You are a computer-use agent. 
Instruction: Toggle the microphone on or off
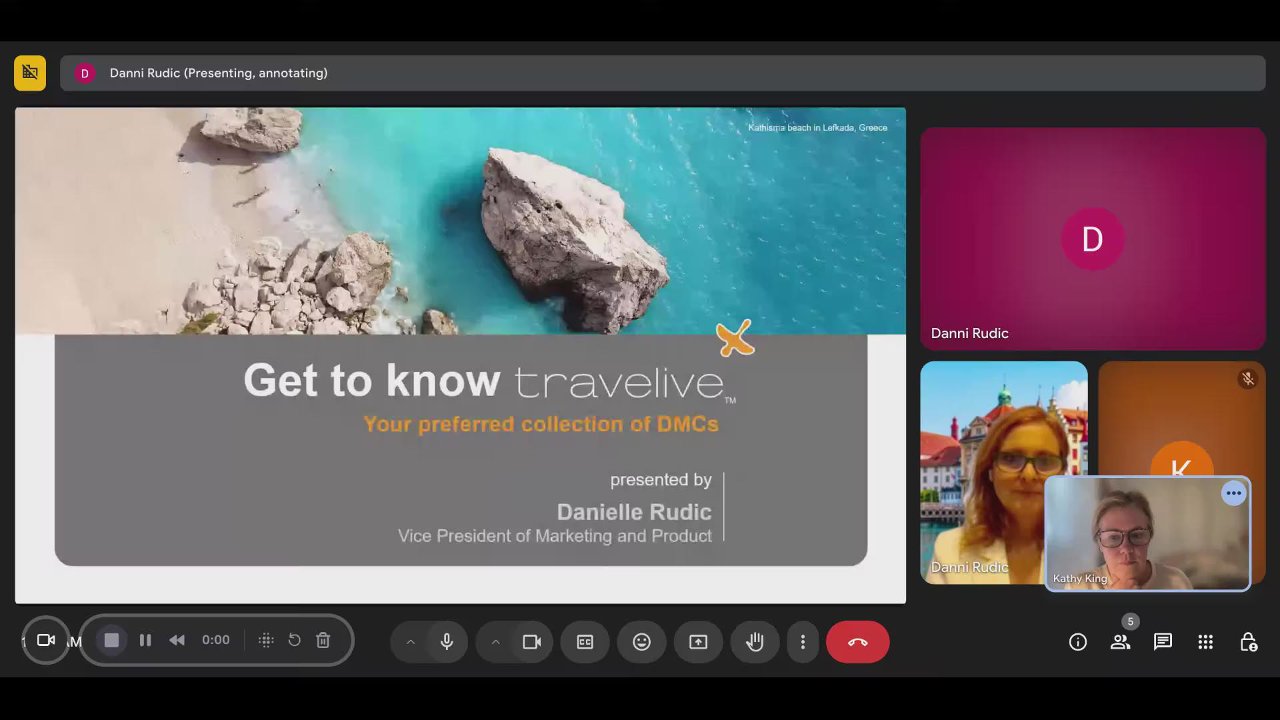[447, 642]
